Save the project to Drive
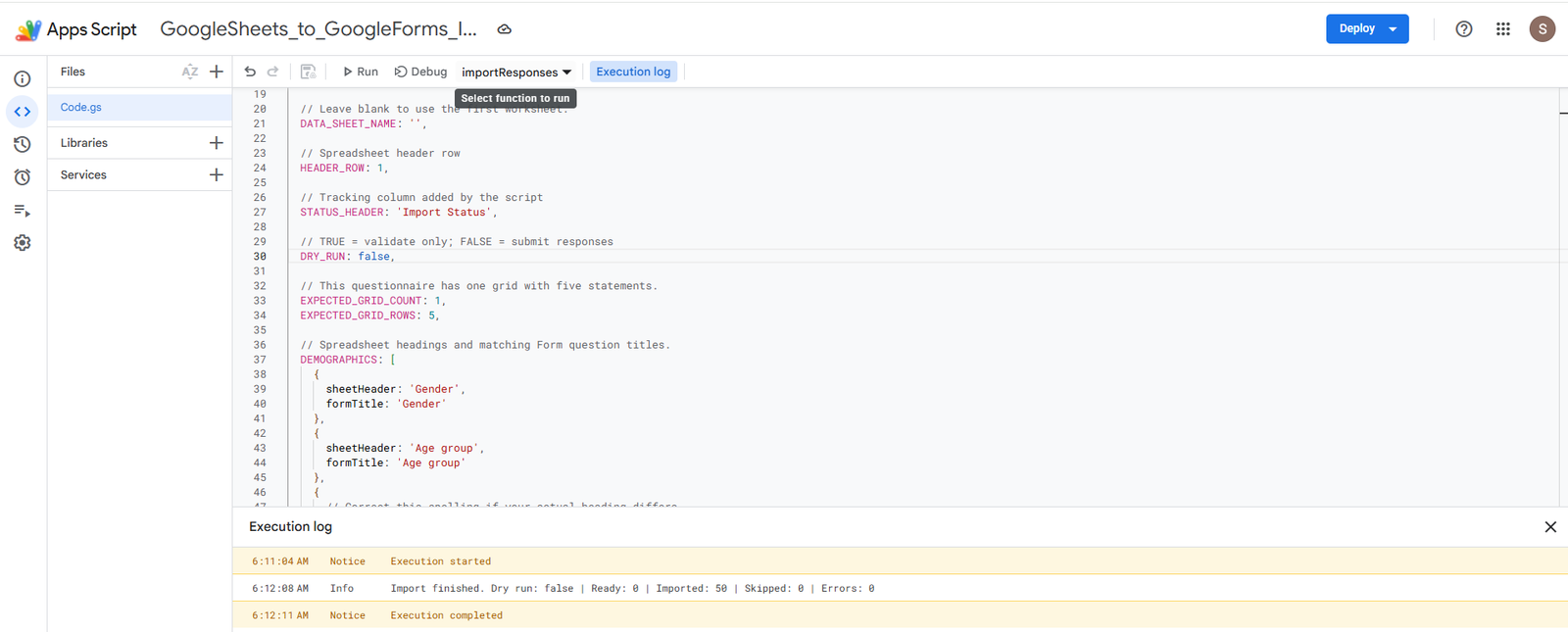 (308, 72)
